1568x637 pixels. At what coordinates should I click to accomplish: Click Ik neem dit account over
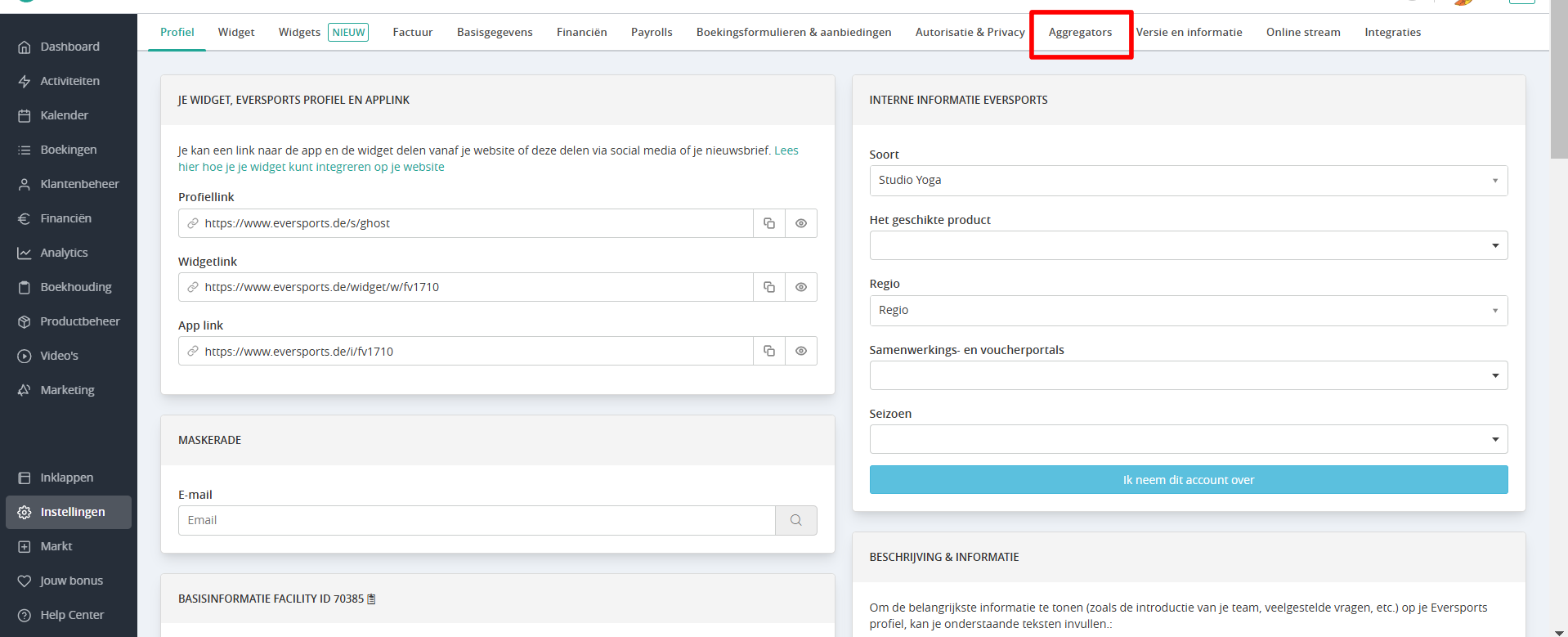(x=1189, y=480)
